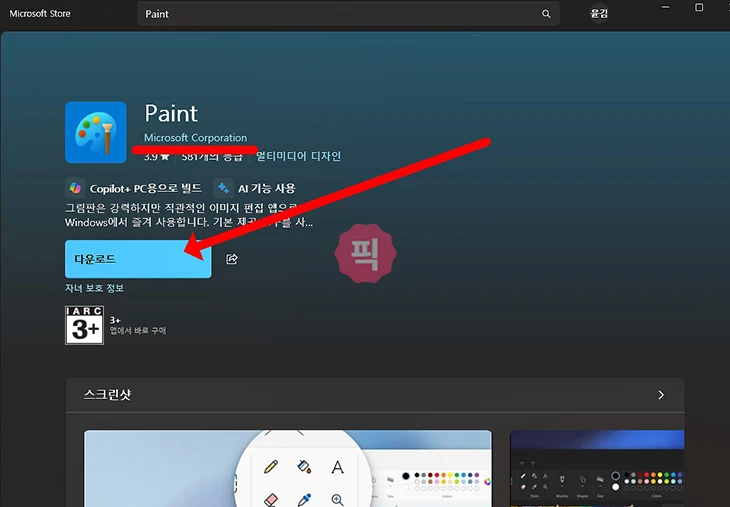The image size is (730, 507).
Task: Click the 3.9 star rating
Action: 156,157
